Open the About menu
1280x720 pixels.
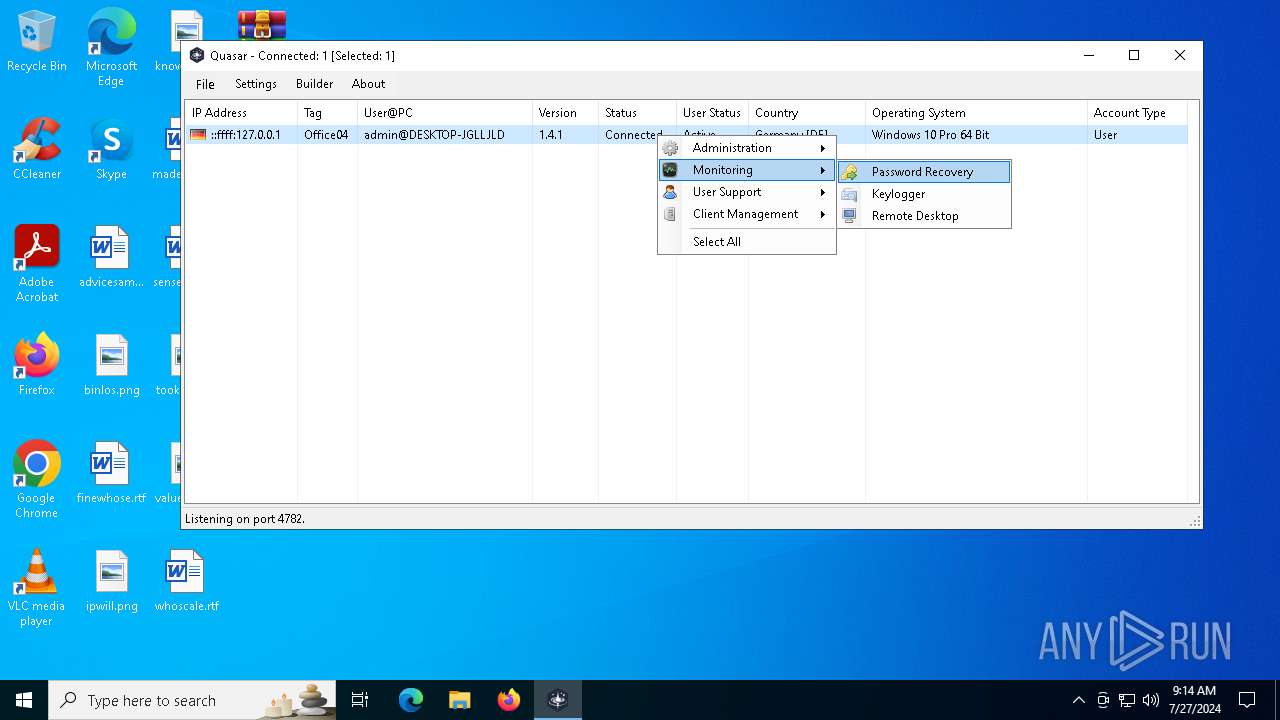368,84
